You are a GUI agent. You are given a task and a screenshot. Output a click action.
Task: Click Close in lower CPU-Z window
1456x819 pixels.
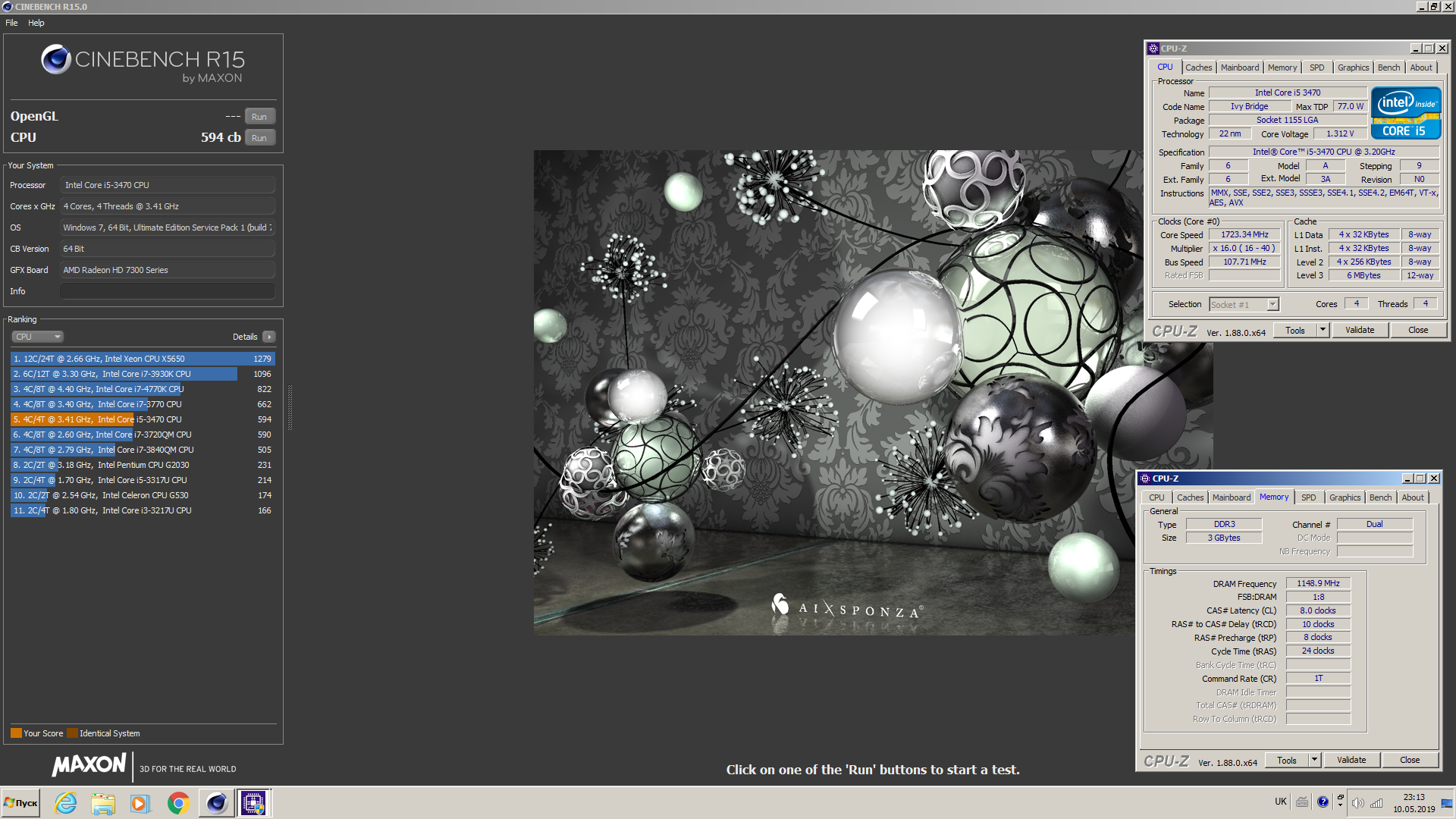pyautogui.click(x=1410, y=761)
